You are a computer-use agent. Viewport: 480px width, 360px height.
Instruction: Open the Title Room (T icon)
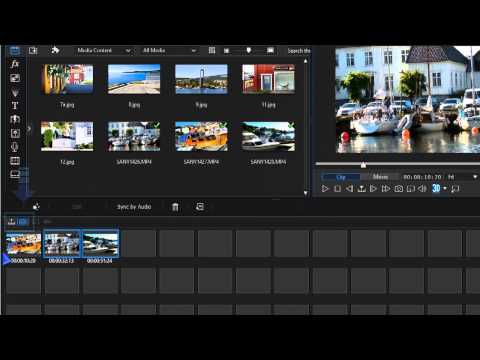[x=15, y=106]
